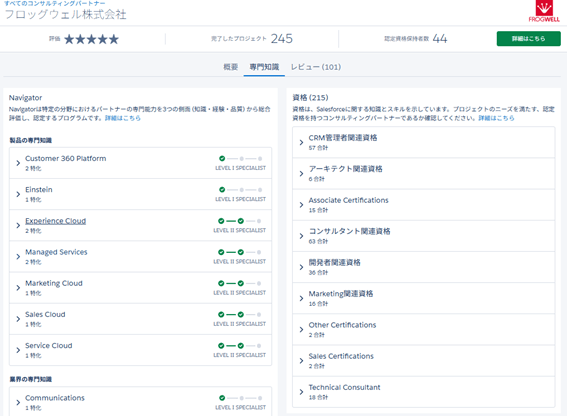Viewport: 567px width, 416px height.
Task: Expand the 開発者関連資格 chevron
Action: pos(301,267)
